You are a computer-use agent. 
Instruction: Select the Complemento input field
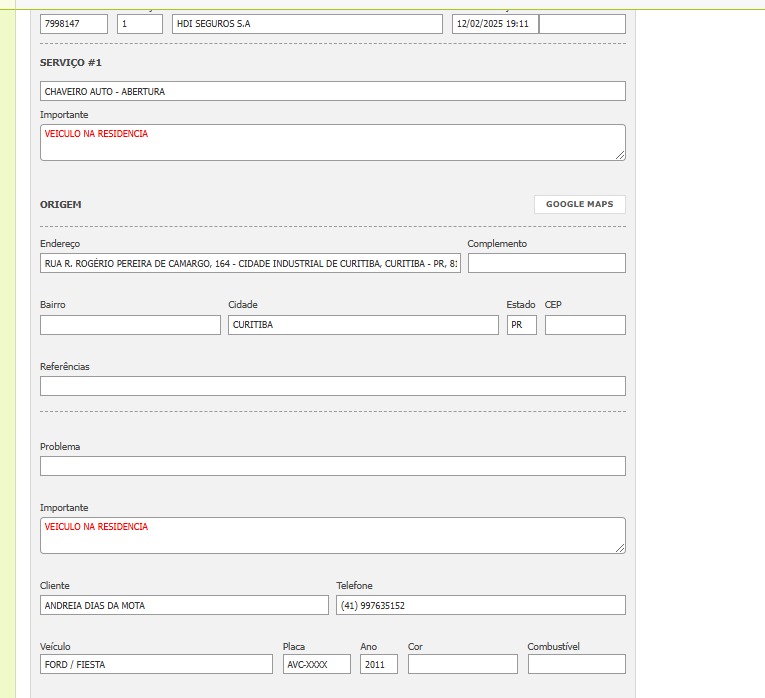click(x=546, y=263)
